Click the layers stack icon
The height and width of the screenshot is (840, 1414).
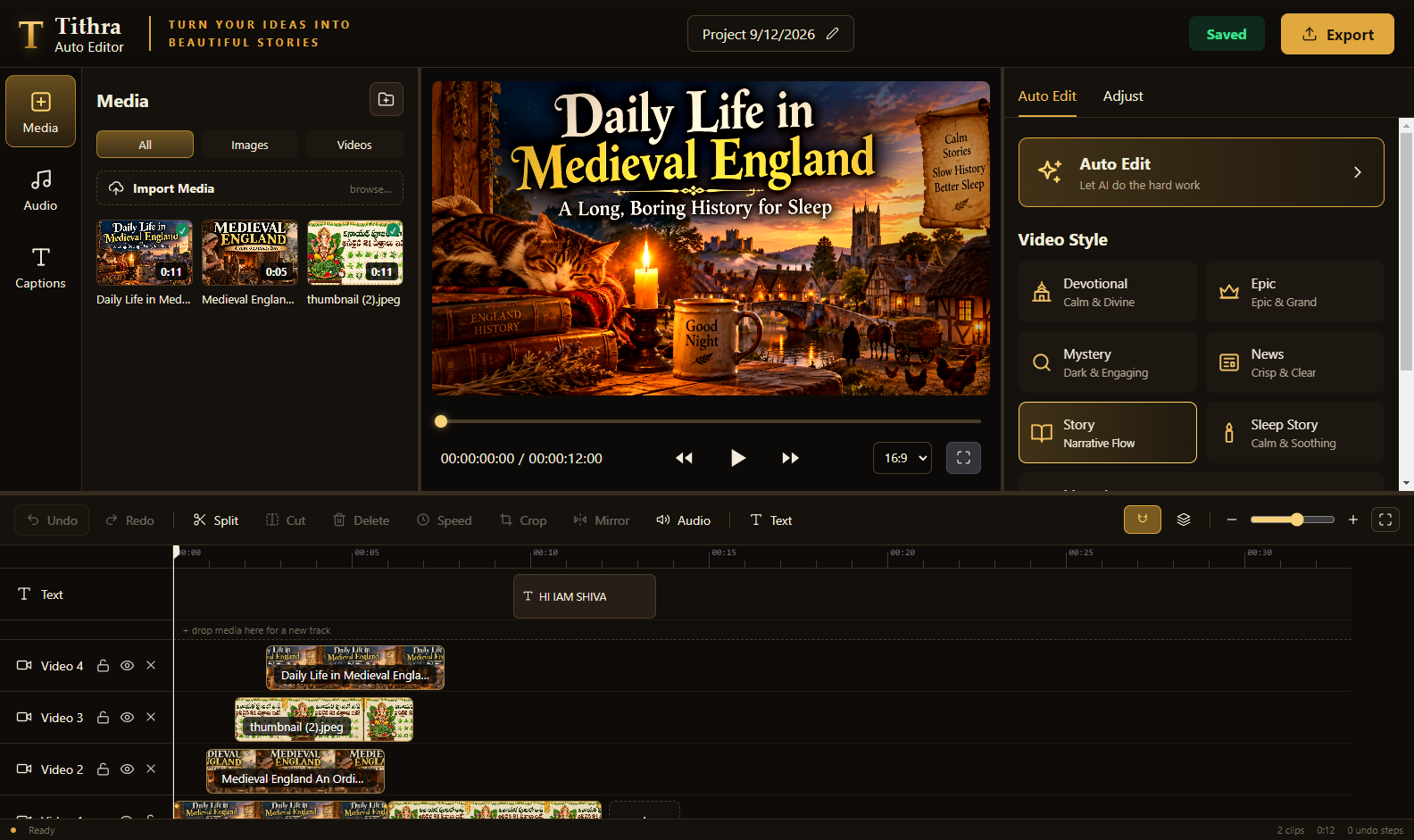[x=1184, y=520]
